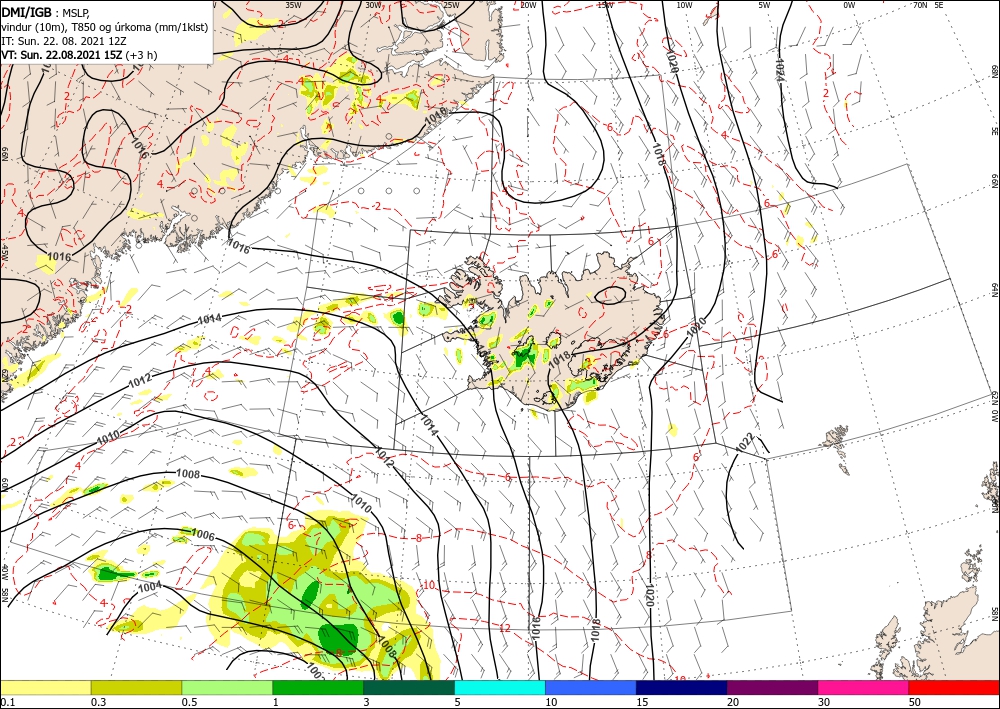
Task: Click the 25W longitude label at top
Action: tap(452, 5)
